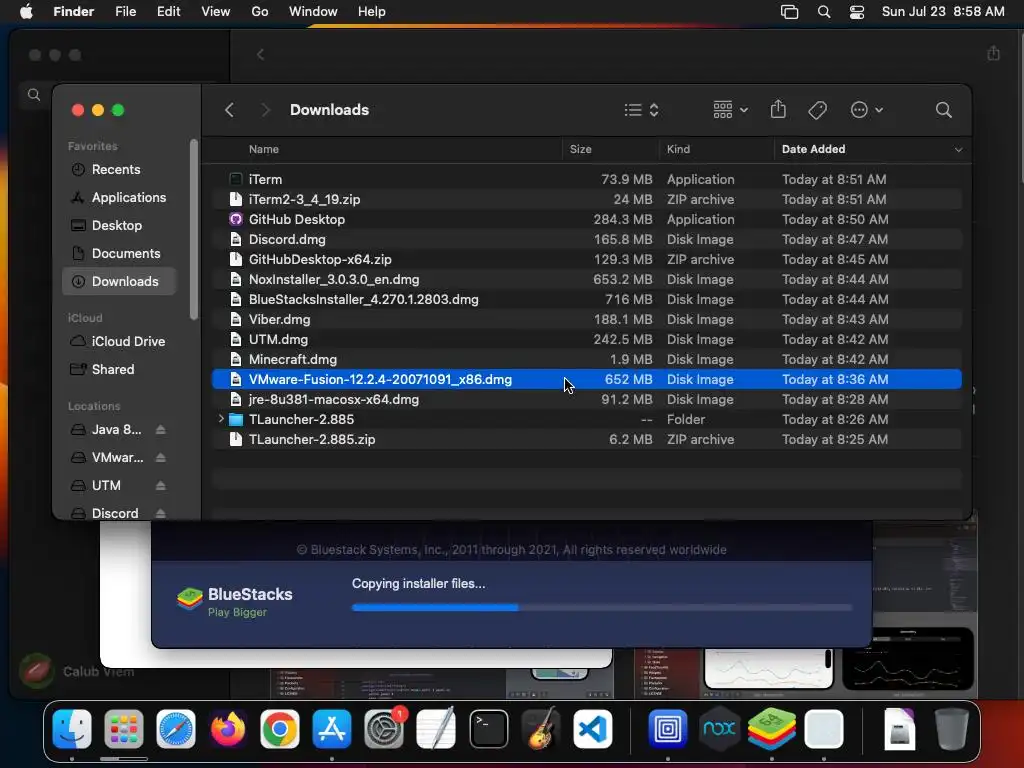Sort by Date Added column
Viewport: 1024px width, 768px height.
point(813,150)
